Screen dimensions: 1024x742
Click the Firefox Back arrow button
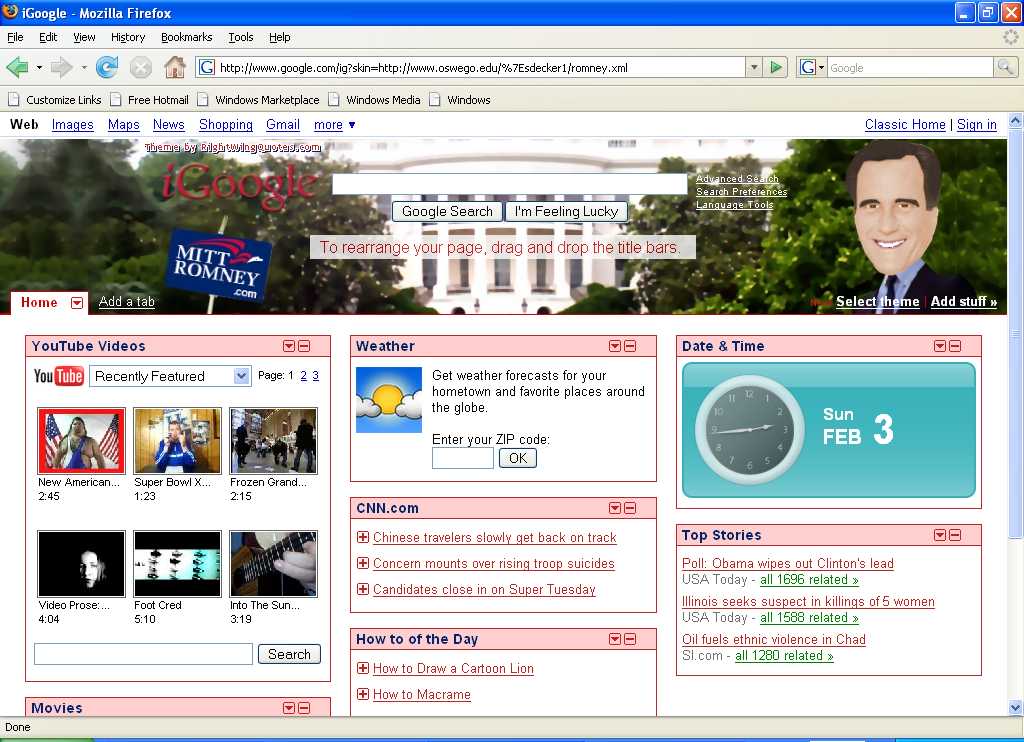(18, 67)
